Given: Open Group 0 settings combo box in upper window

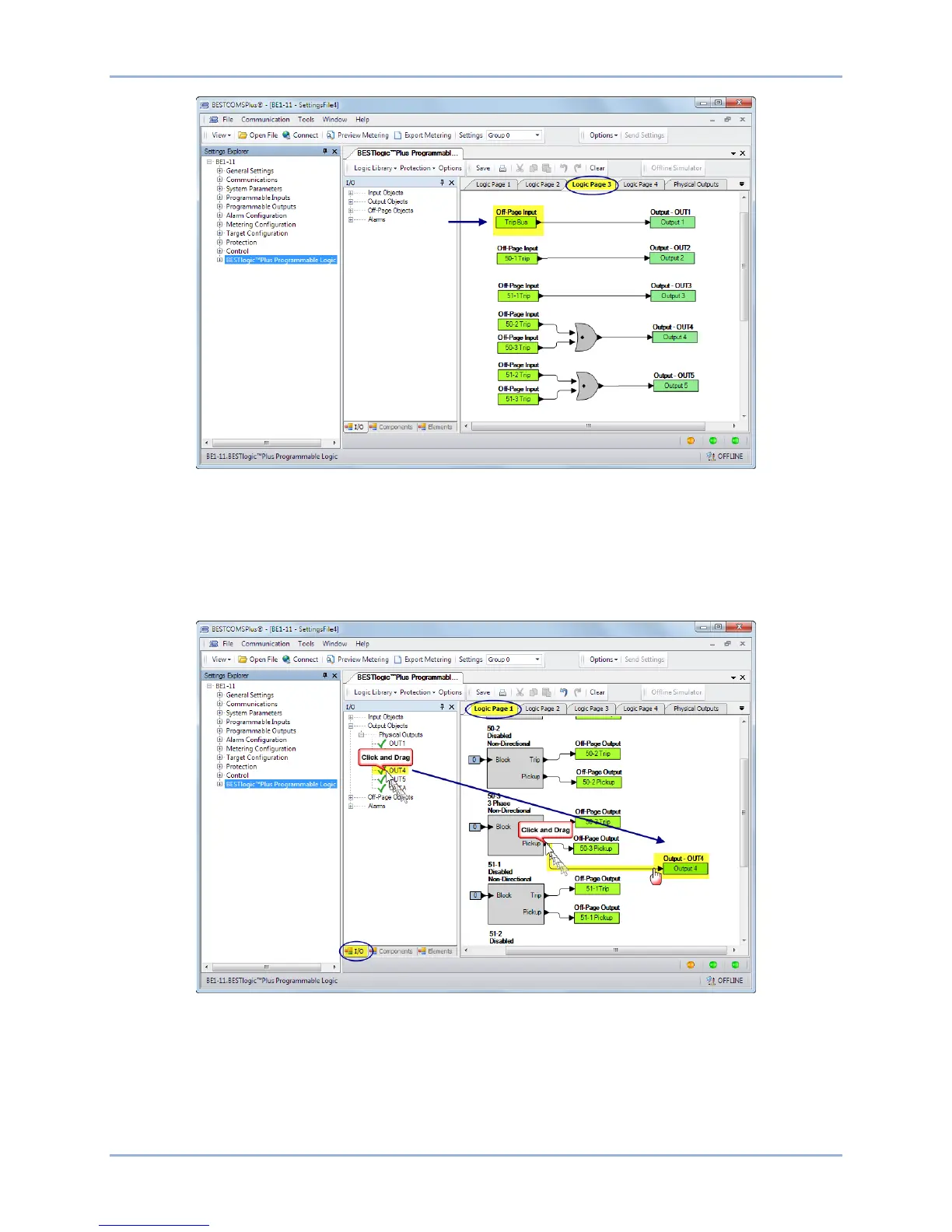Looking at the screenshot, I should pyautogui.click(x=513, y=135).
